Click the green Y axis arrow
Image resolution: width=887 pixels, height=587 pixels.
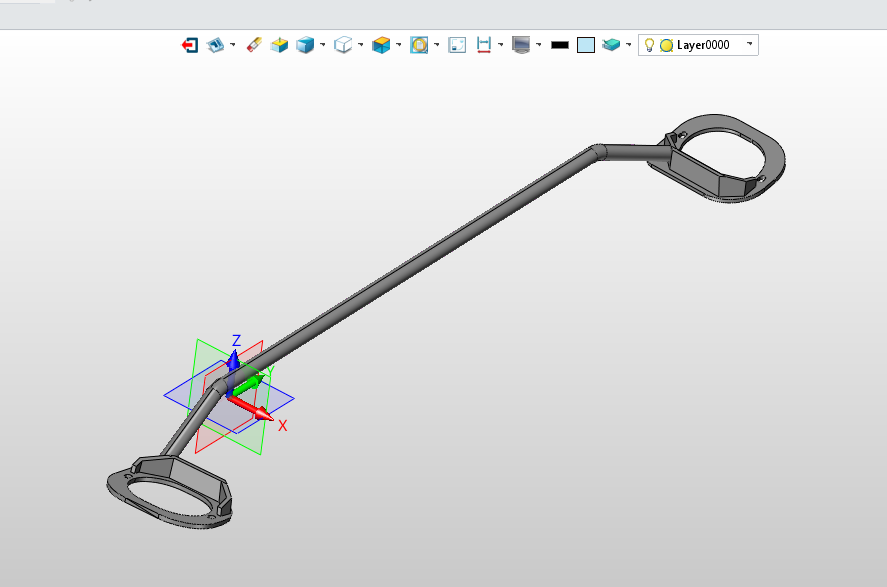point(248,386)
